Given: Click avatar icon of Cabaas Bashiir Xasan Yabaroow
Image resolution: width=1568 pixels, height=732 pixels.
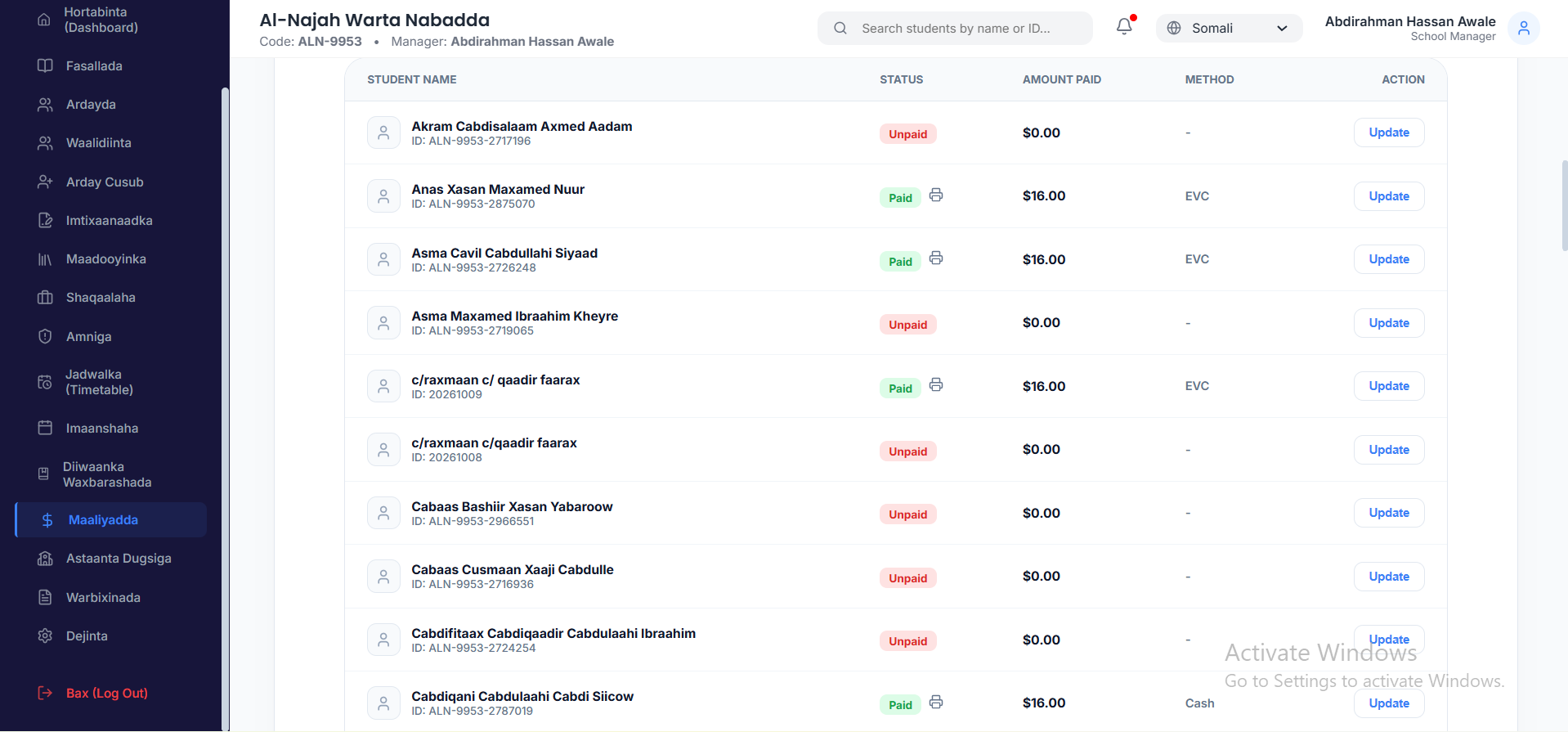Looking at the screenshot, I should [383, 513].
